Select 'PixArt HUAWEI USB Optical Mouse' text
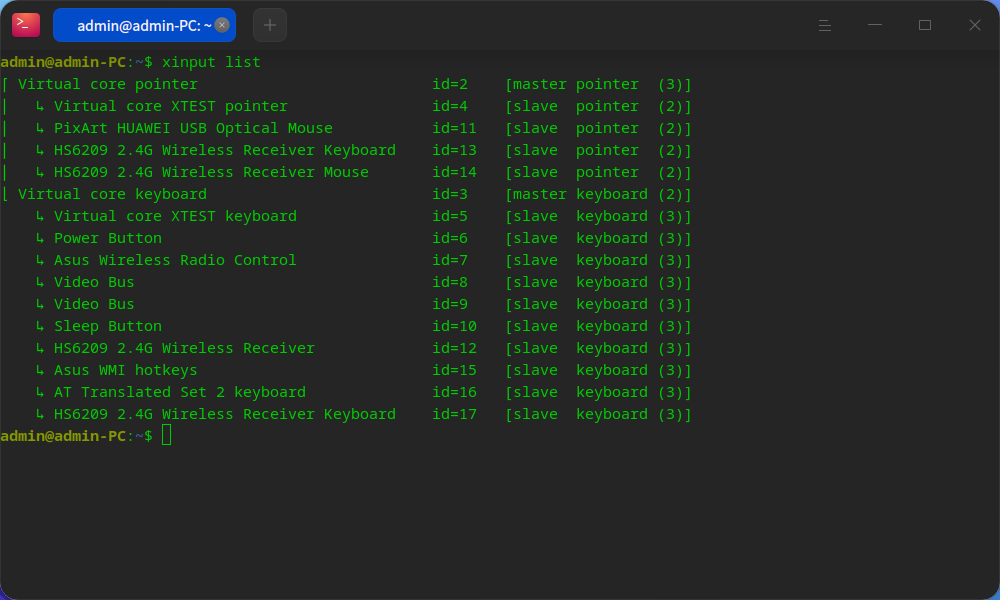Viewport: 1000px width, 600px height. pos(193,128)
